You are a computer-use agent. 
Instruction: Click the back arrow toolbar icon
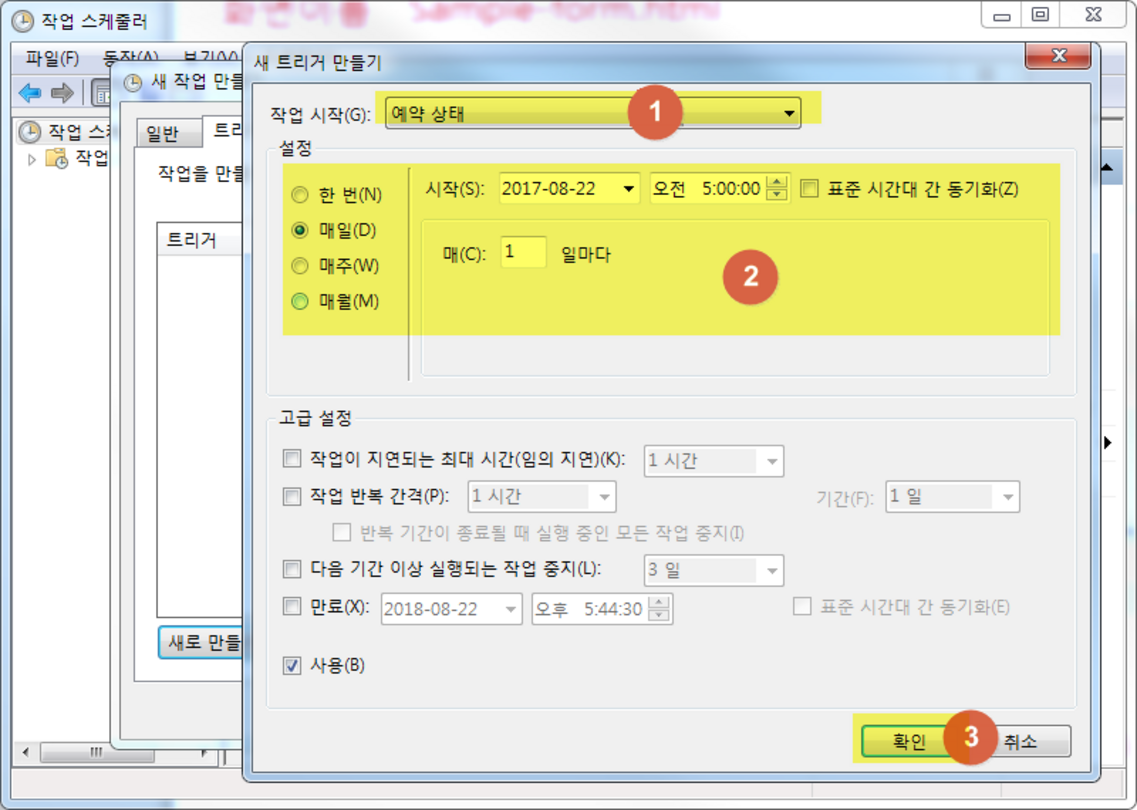30,93
